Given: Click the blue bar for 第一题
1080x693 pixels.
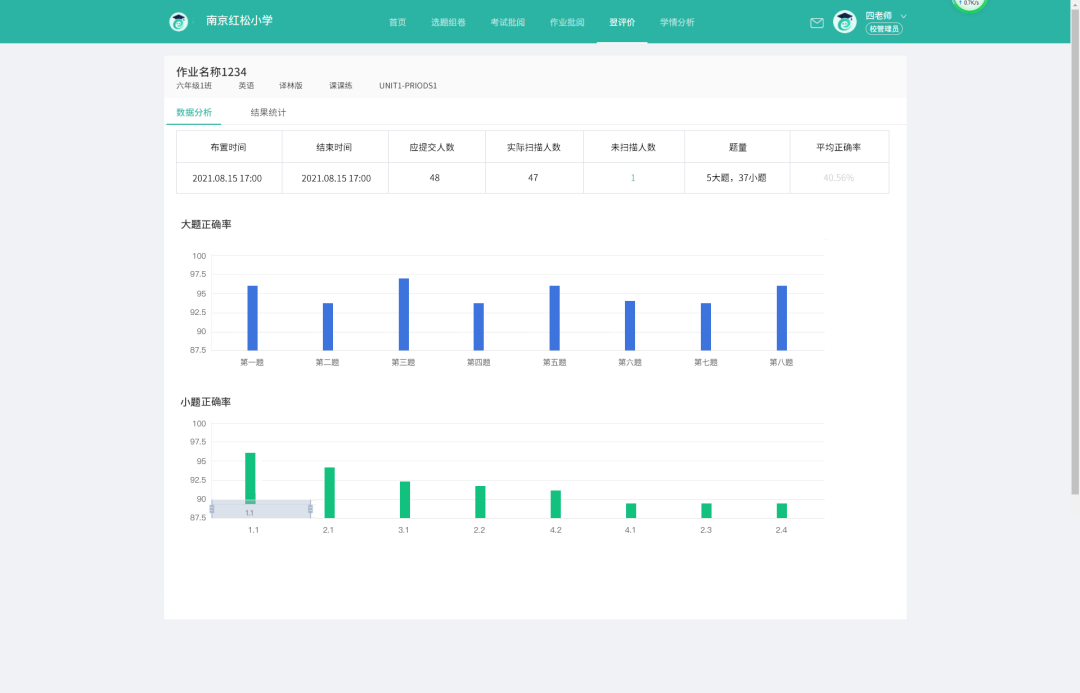Looking at the screenshot, I should 253,318.
